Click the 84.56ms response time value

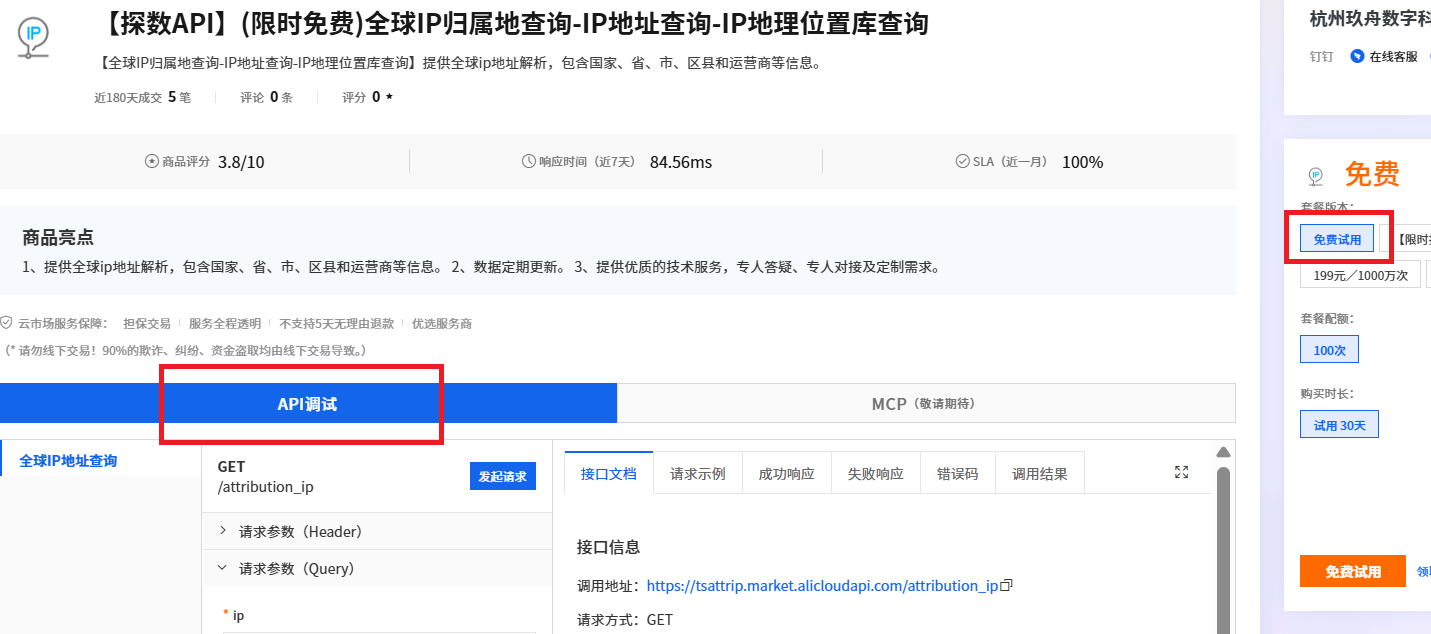tap(681, 162)
